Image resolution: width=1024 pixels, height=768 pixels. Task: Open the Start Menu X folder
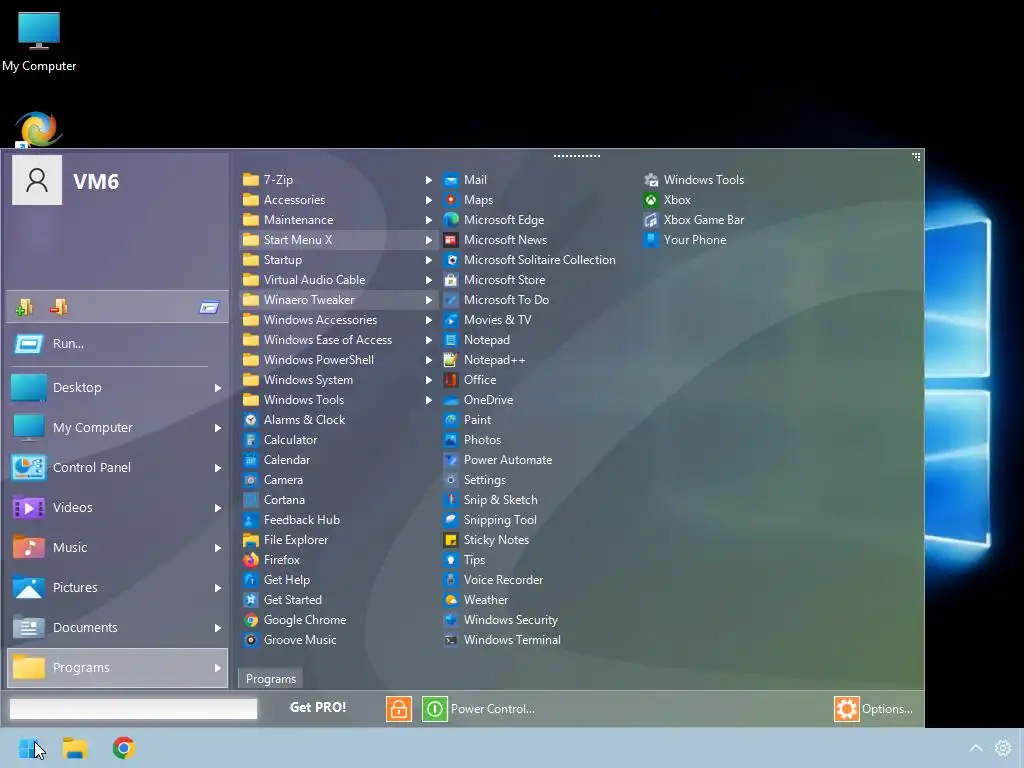[x=338, y=240]
